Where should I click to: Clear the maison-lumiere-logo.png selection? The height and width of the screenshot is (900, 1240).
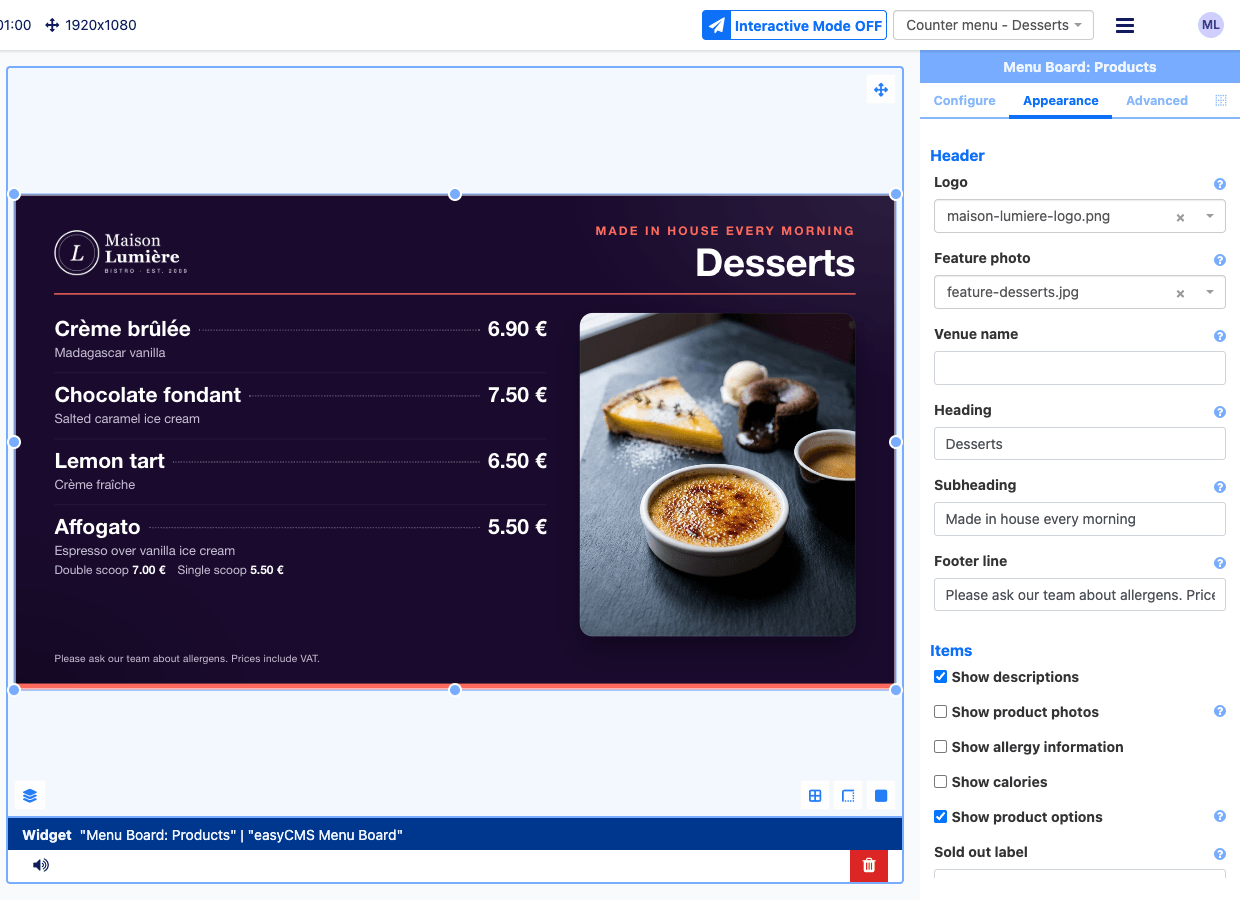tap(1180, 217)
